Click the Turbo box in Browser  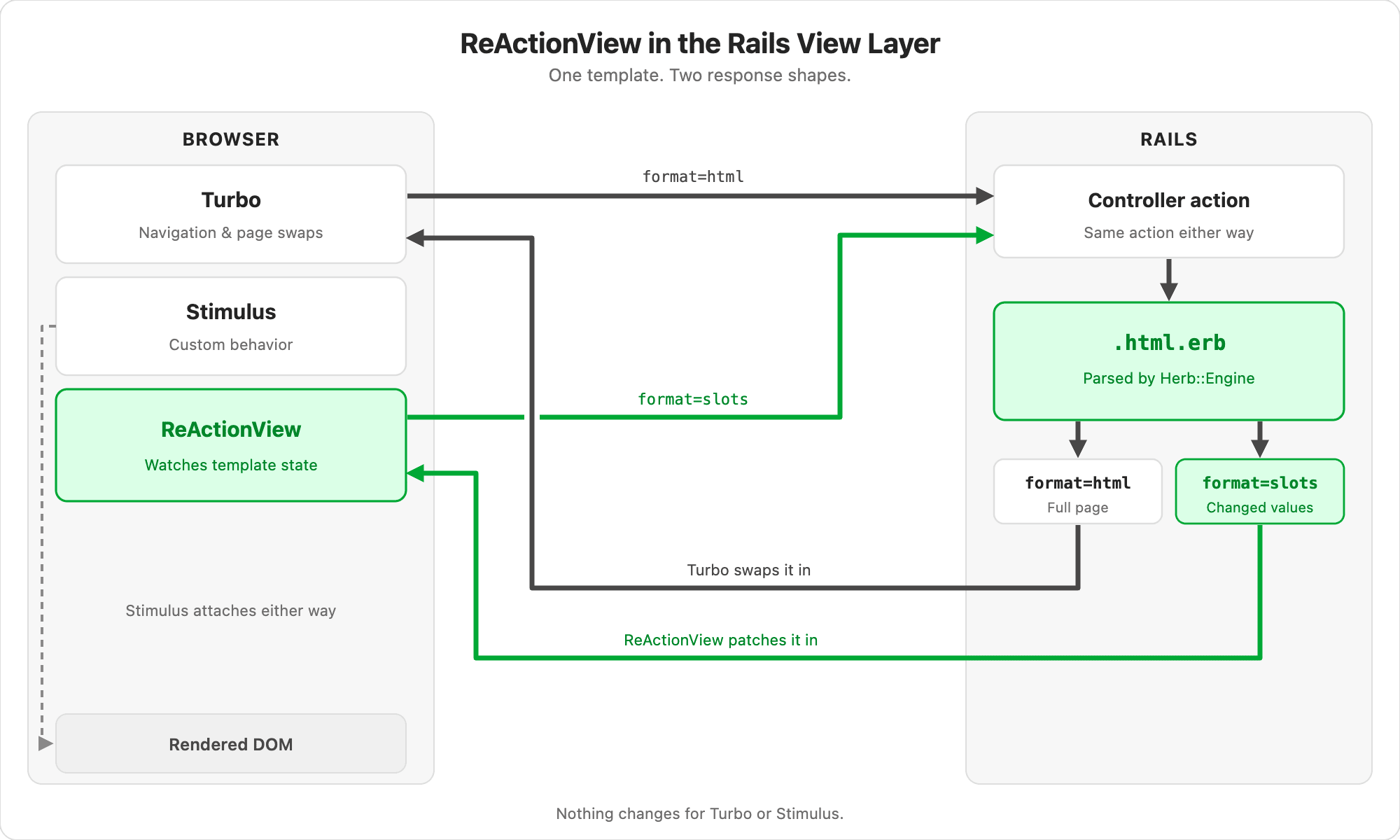(x=231, y=214)
